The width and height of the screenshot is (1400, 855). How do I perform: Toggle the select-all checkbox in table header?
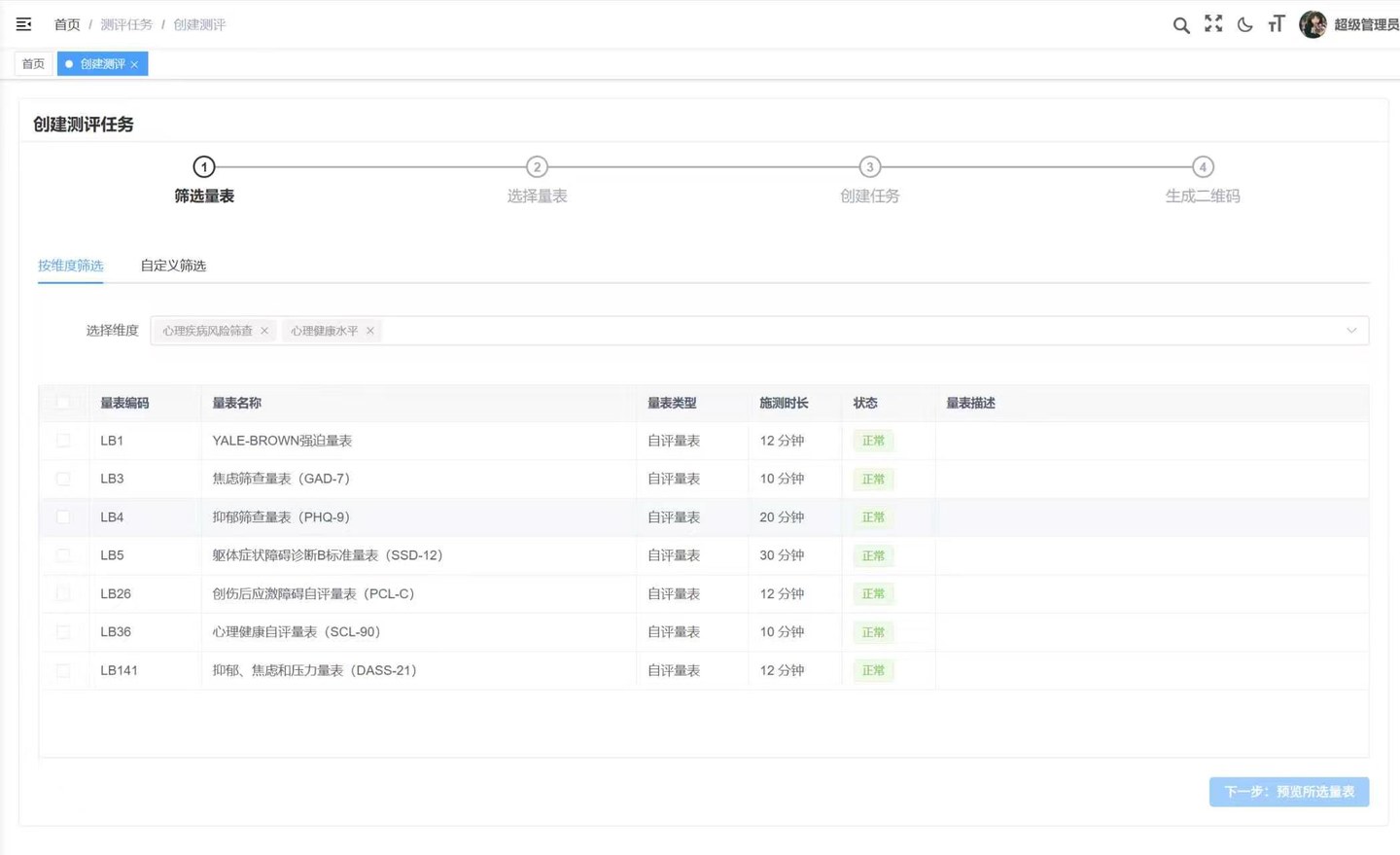[63, 403]
